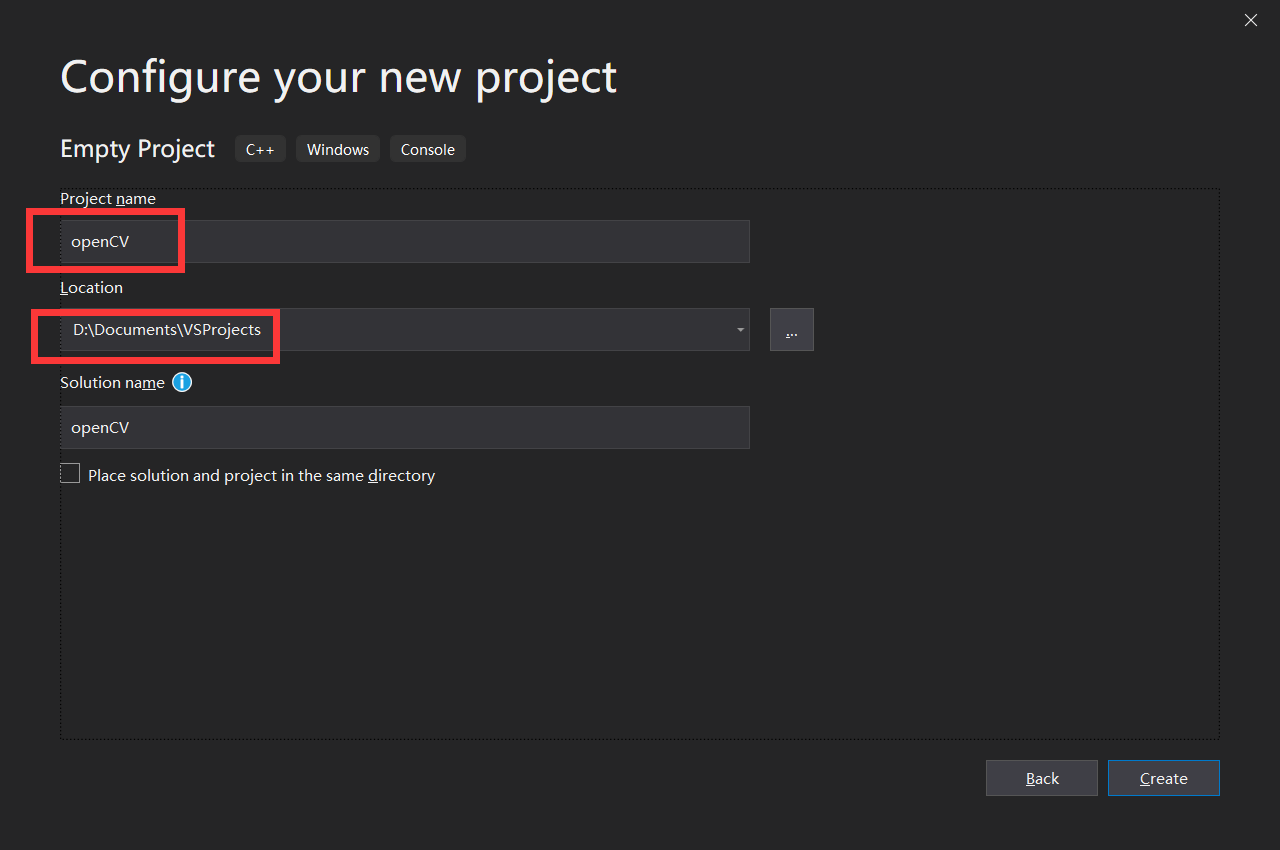Click the Project name label

[x=107, y=198]
